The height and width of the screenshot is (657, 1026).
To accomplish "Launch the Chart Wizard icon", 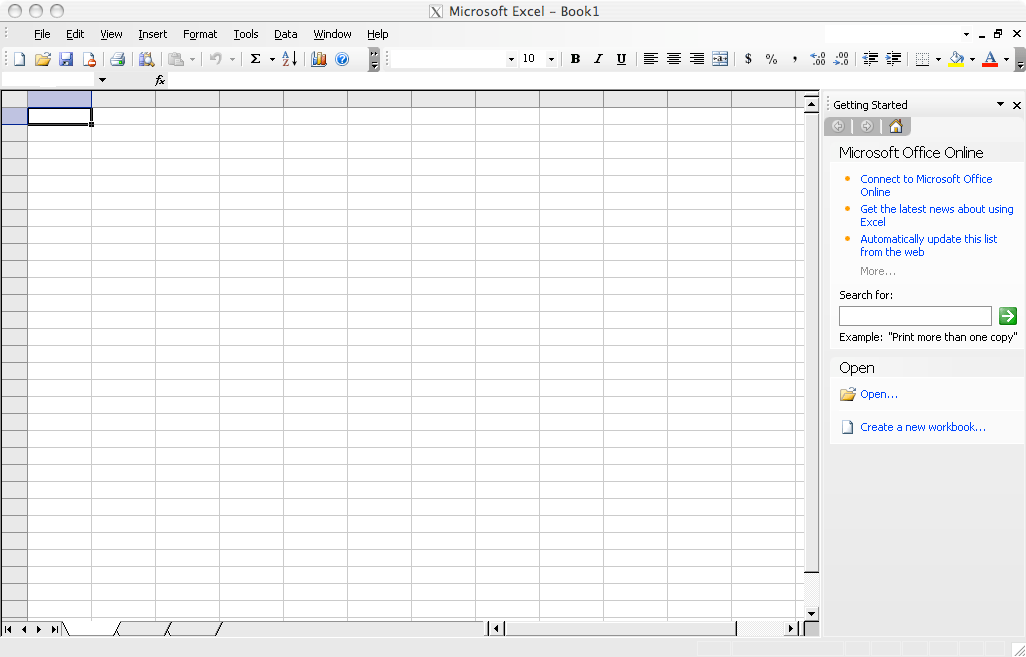I will point(319,59).
